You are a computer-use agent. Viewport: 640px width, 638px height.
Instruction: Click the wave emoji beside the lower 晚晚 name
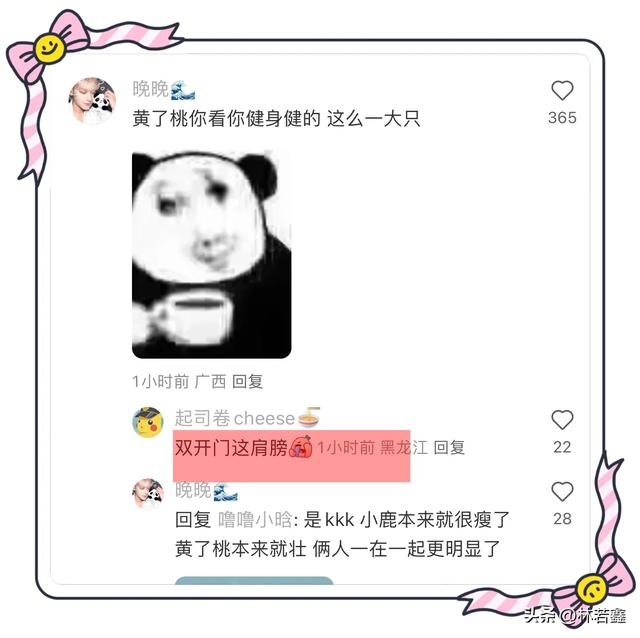225,491
